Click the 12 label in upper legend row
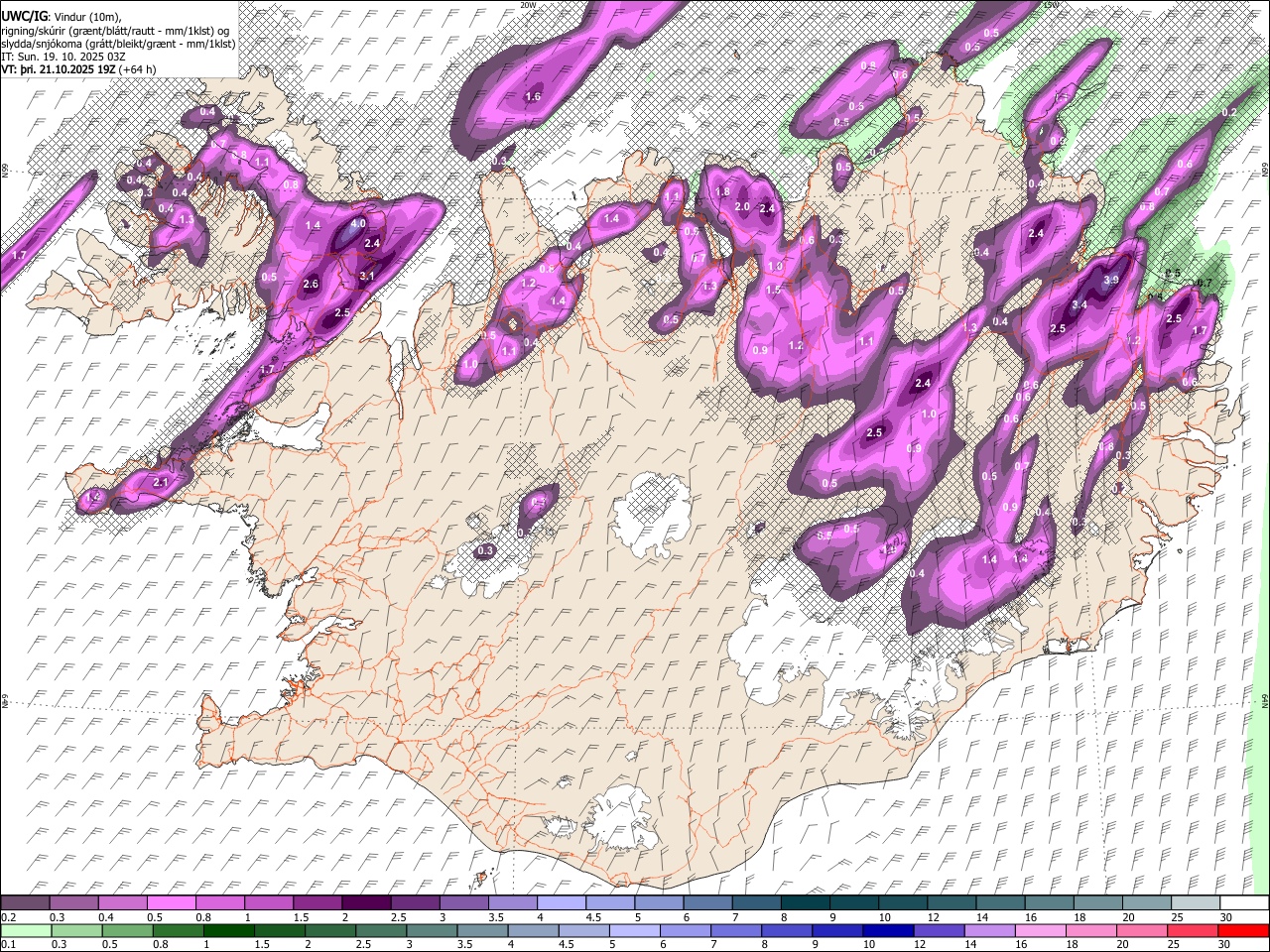1270x952 pixels. (x=933, y=917)
